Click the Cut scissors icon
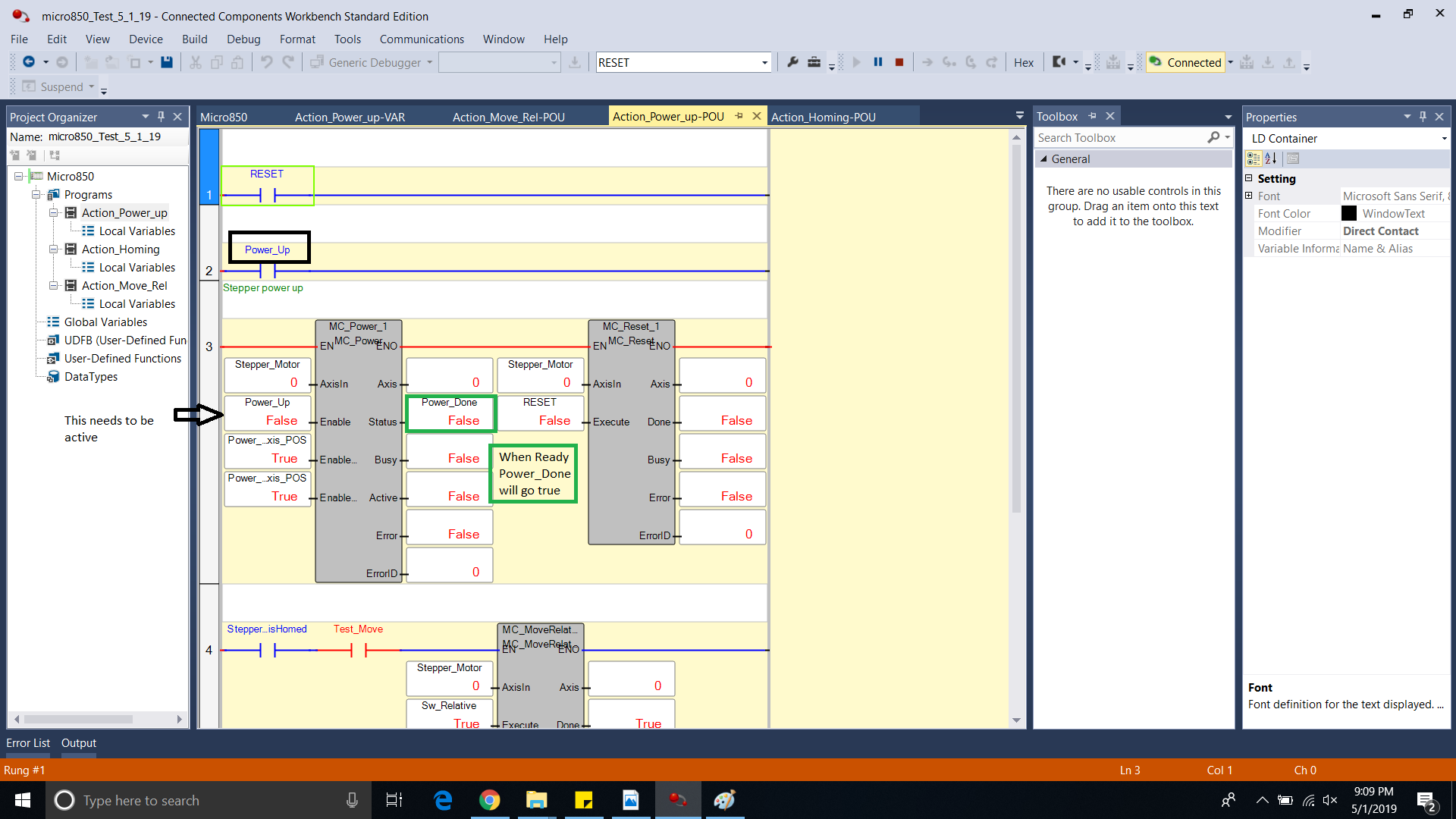 (196, 62)
